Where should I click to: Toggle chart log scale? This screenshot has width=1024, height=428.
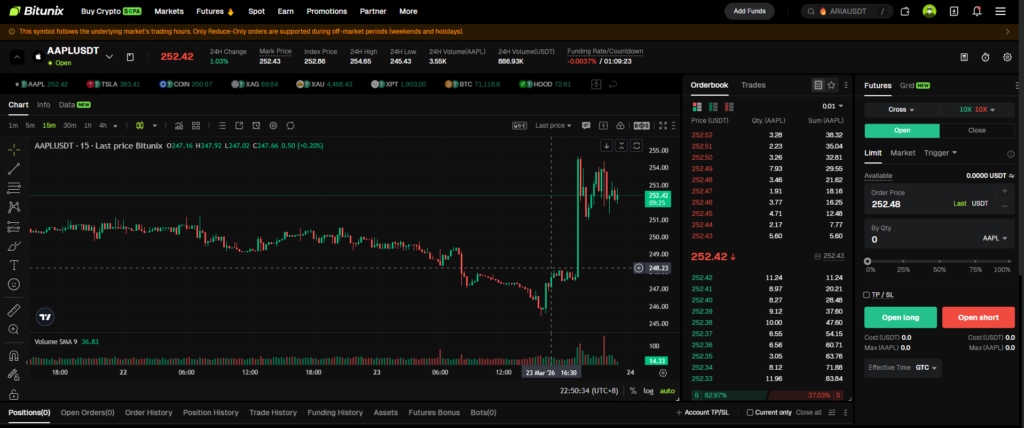coord(648,391)
